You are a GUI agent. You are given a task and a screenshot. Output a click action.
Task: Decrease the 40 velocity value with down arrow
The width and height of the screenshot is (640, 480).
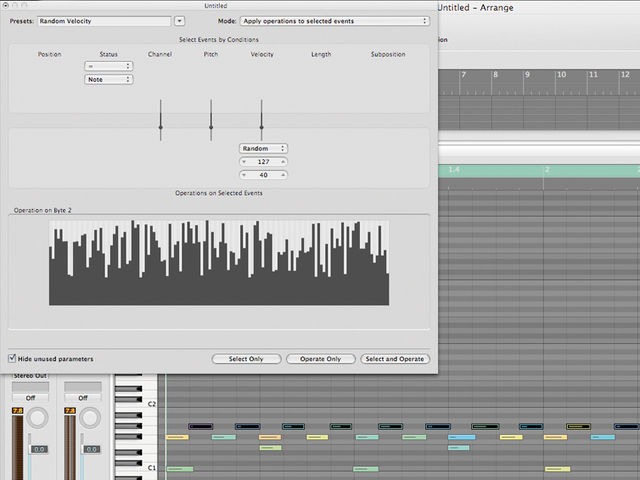pos(244,175)
